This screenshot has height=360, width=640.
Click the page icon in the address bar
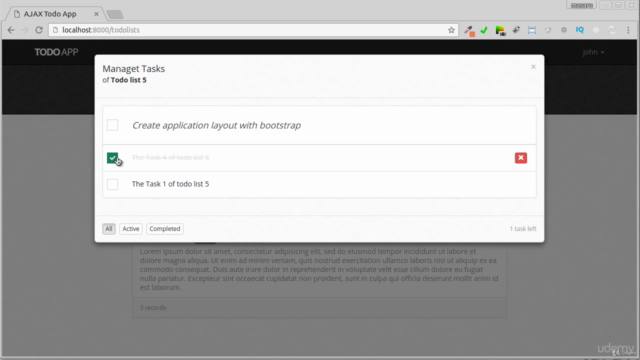tap(56, 30)
